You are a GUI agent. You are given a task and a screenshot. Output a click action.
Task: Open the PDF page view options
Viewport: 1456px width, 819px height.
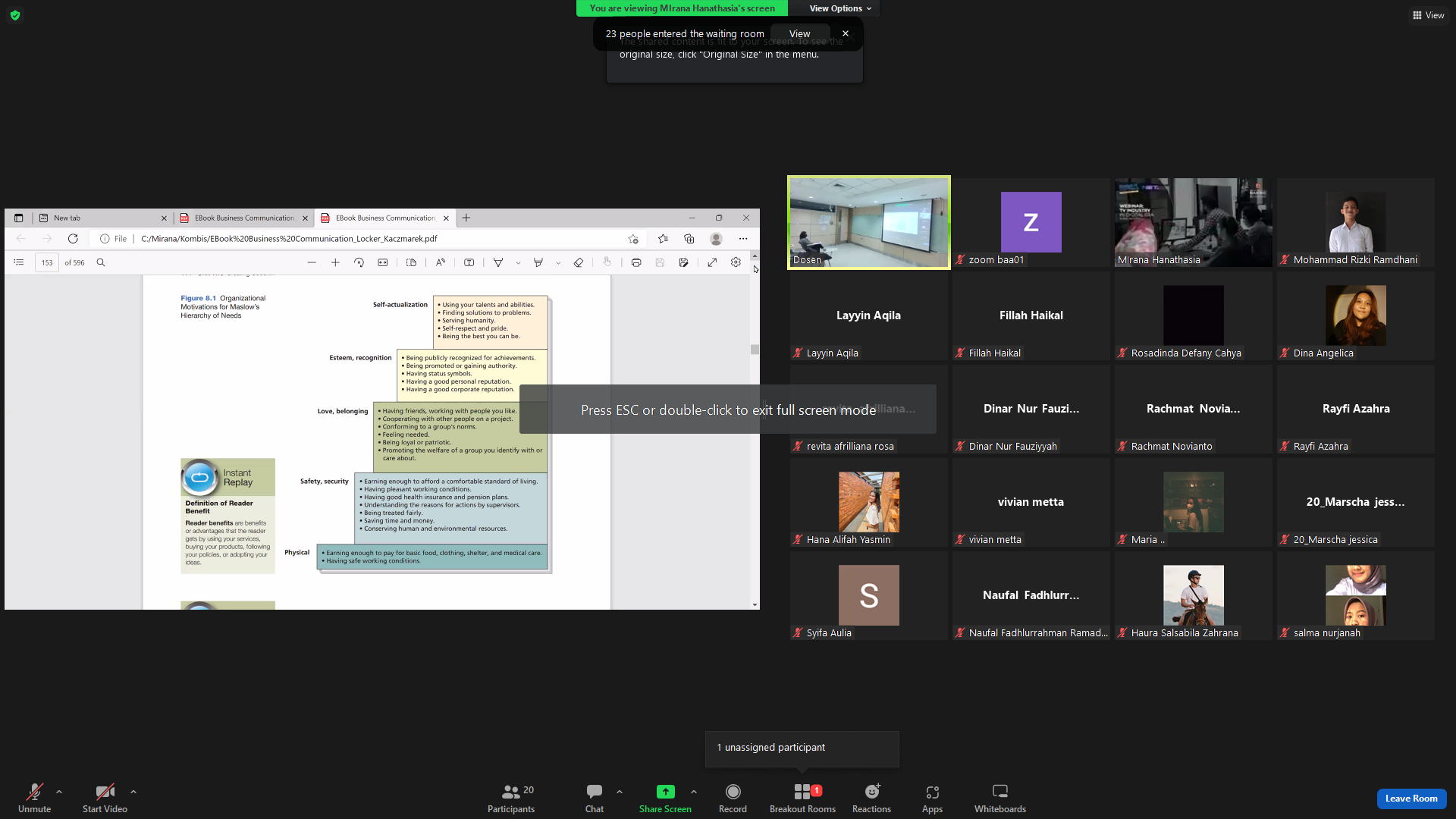(411, 262)
